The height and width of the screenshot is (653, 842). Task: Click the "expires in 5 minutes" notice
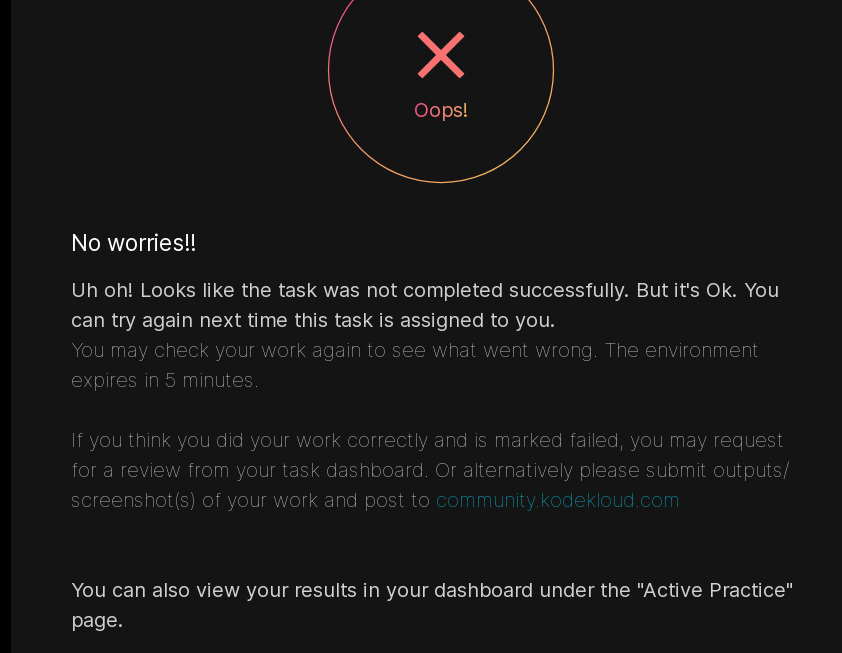tap(164, 380)
